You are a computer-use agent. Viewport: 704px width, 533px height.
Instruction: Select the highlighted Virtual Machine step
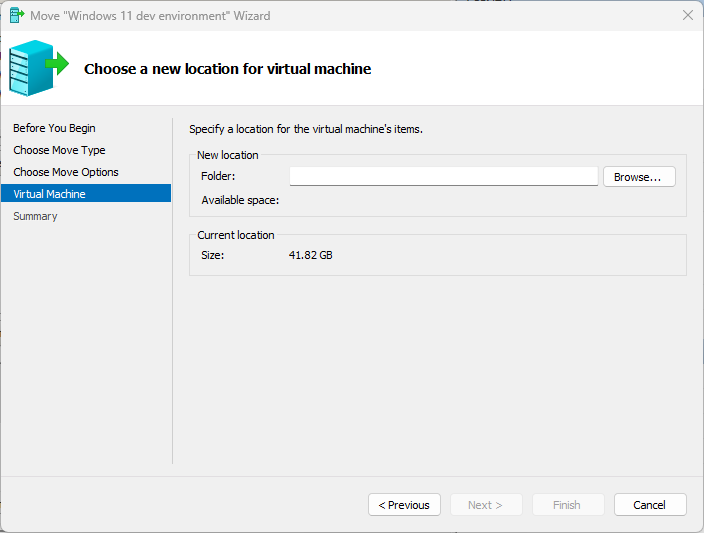coord(50,194)
